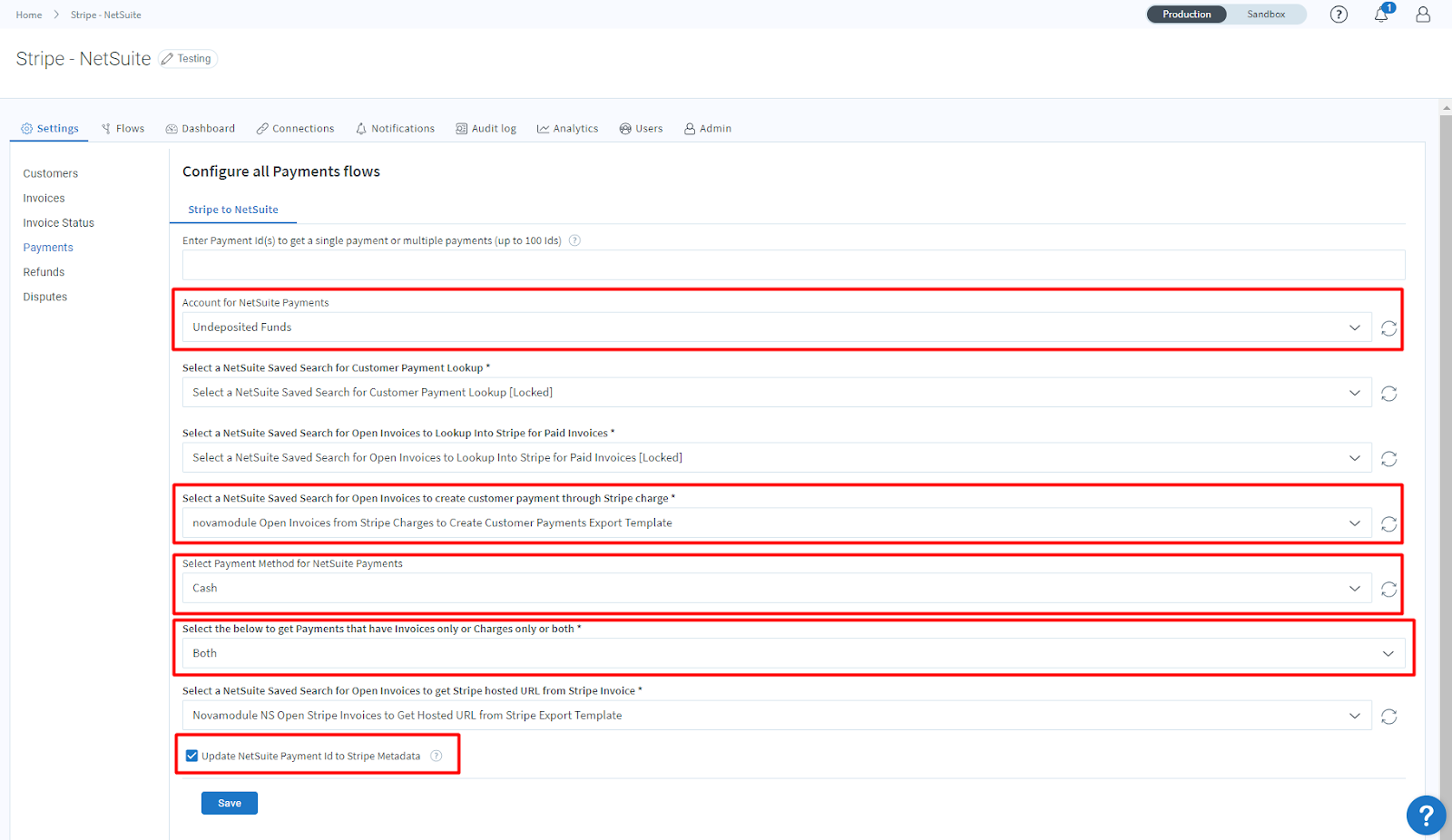Select the Stripe to NetSuite sub-tab

pyautogui.click(x=233, y=210)
